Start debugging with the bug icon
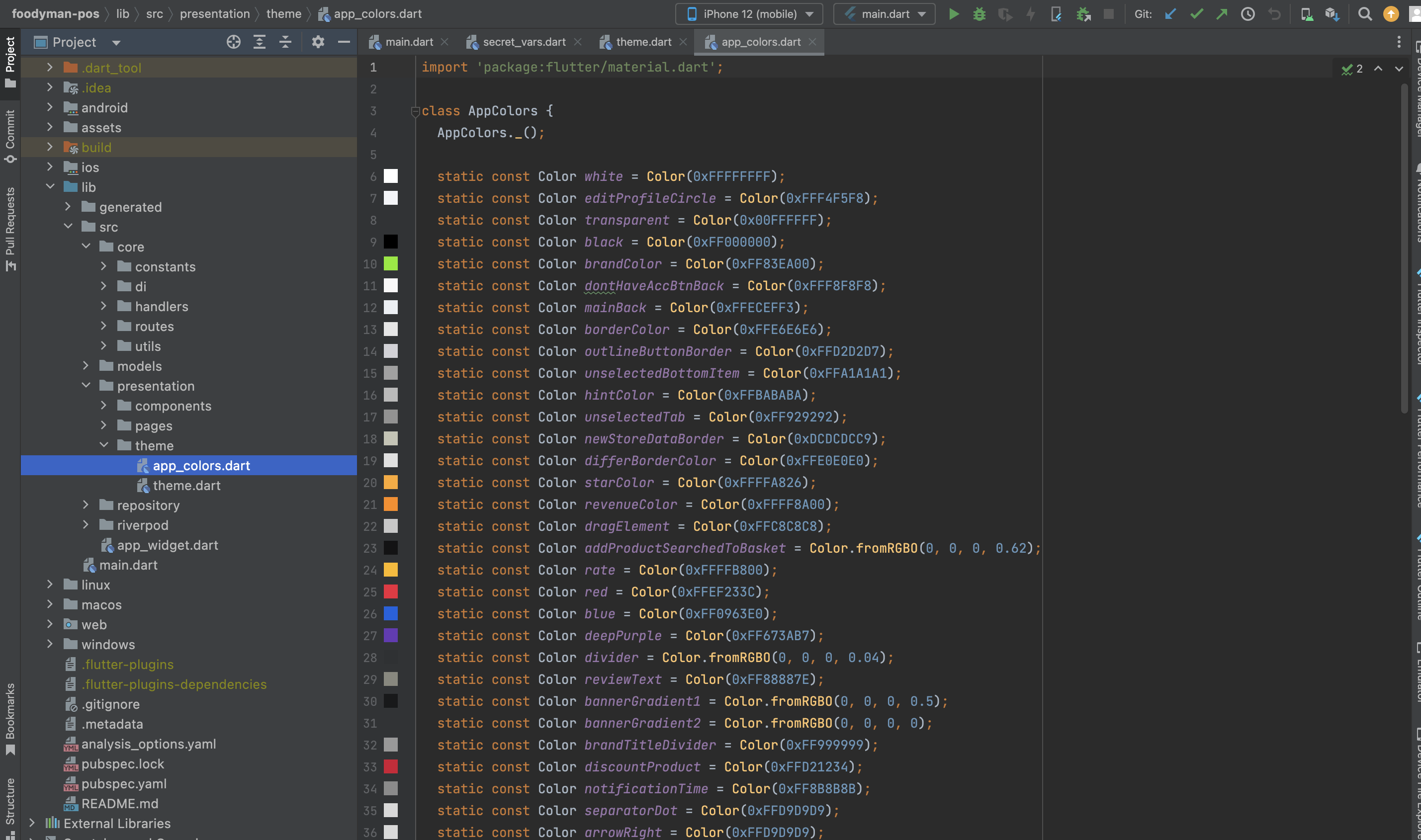The image size is (1421, 840). point(979,14)
